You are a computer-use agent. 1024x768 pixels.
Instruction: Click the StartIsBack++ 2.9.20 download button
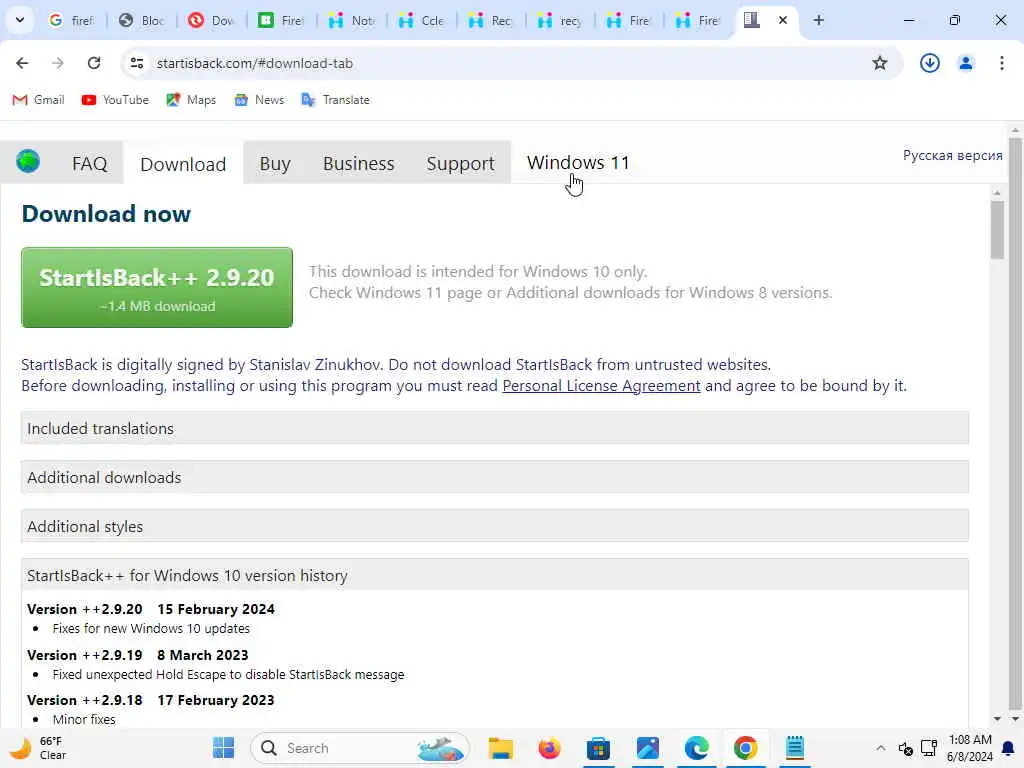[157, 287]
